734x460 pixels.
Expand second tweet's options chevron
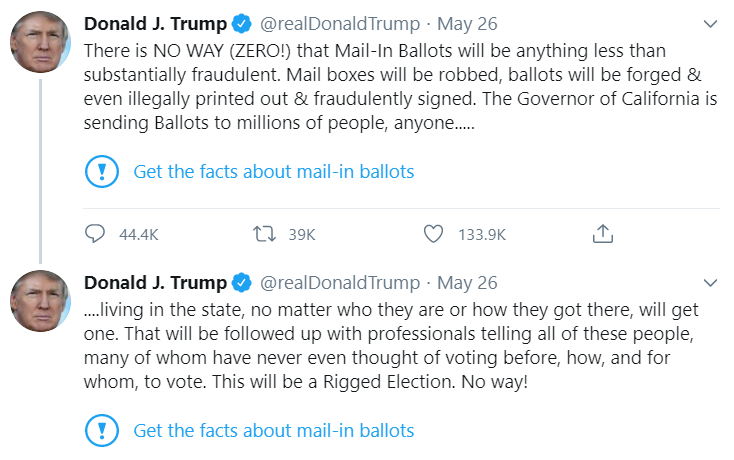711,283
